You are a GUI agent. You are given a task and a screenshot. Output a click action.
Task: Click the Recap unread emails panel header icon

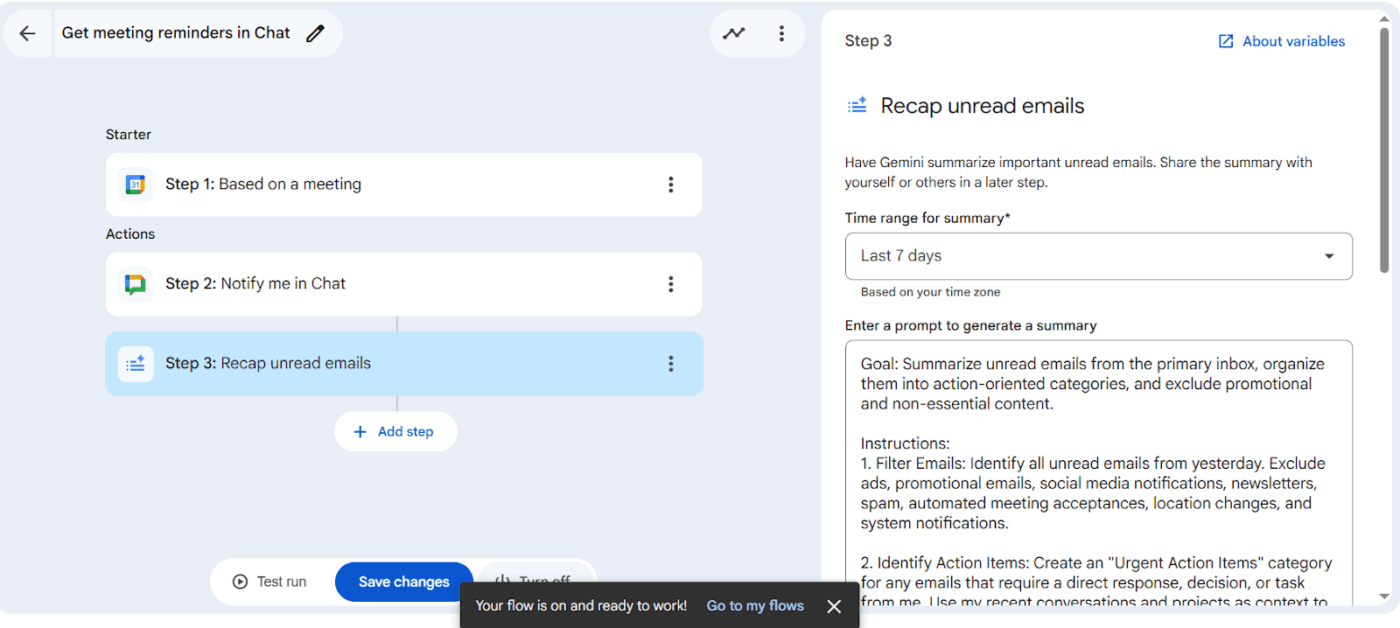(856, 104)
